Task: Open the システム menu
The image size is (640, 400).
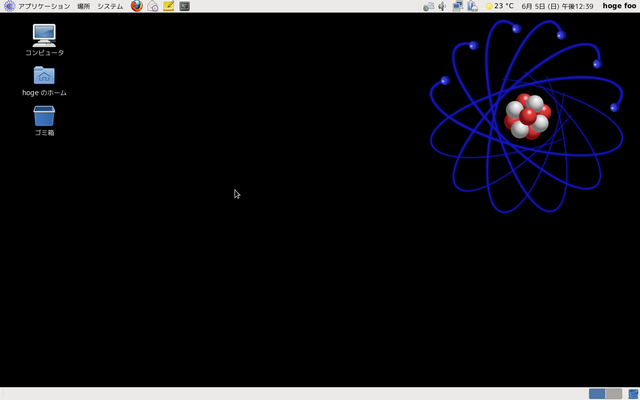Action: (110, 6)
